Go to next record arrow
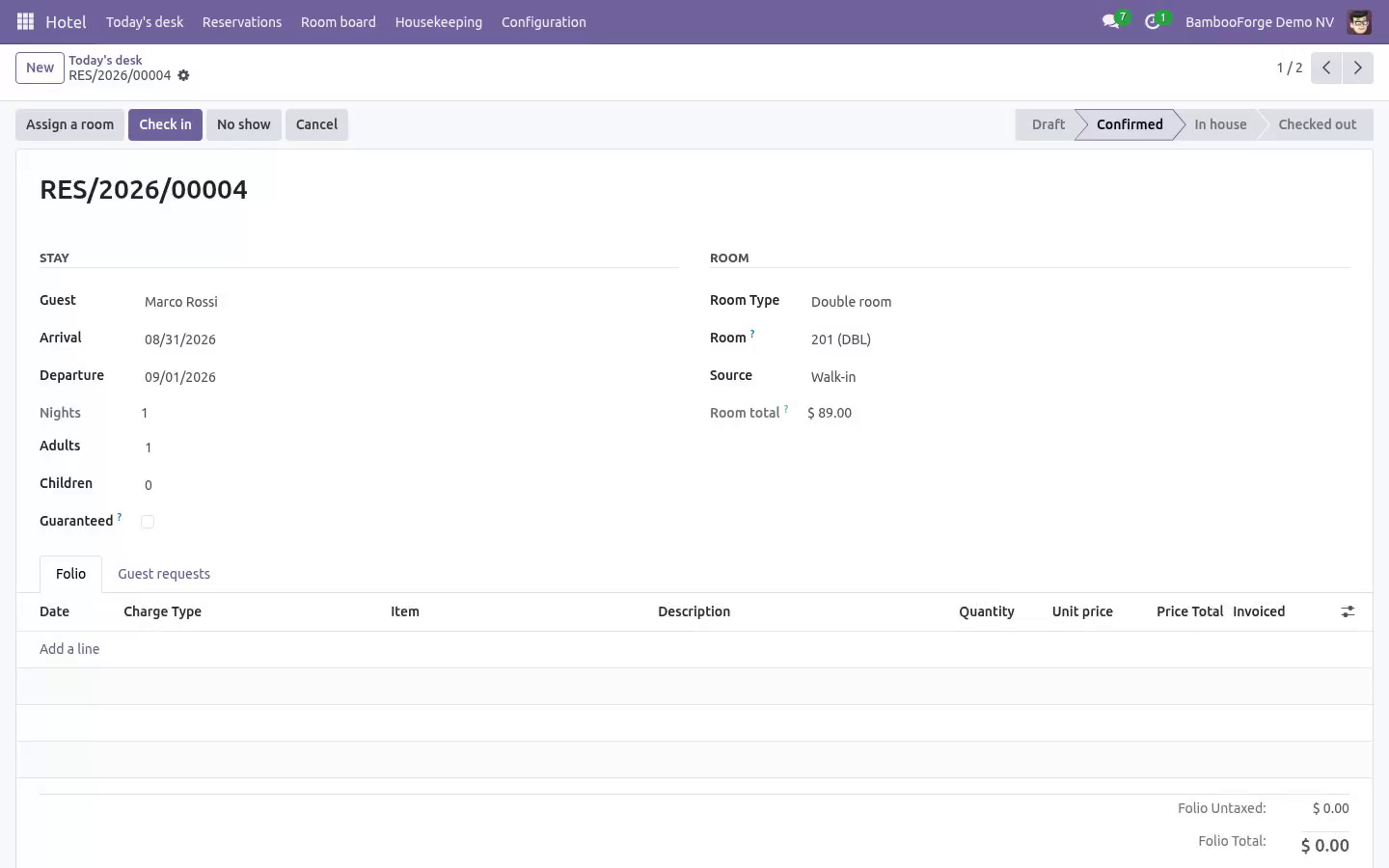The image size is (1389, 868). 1357,68
